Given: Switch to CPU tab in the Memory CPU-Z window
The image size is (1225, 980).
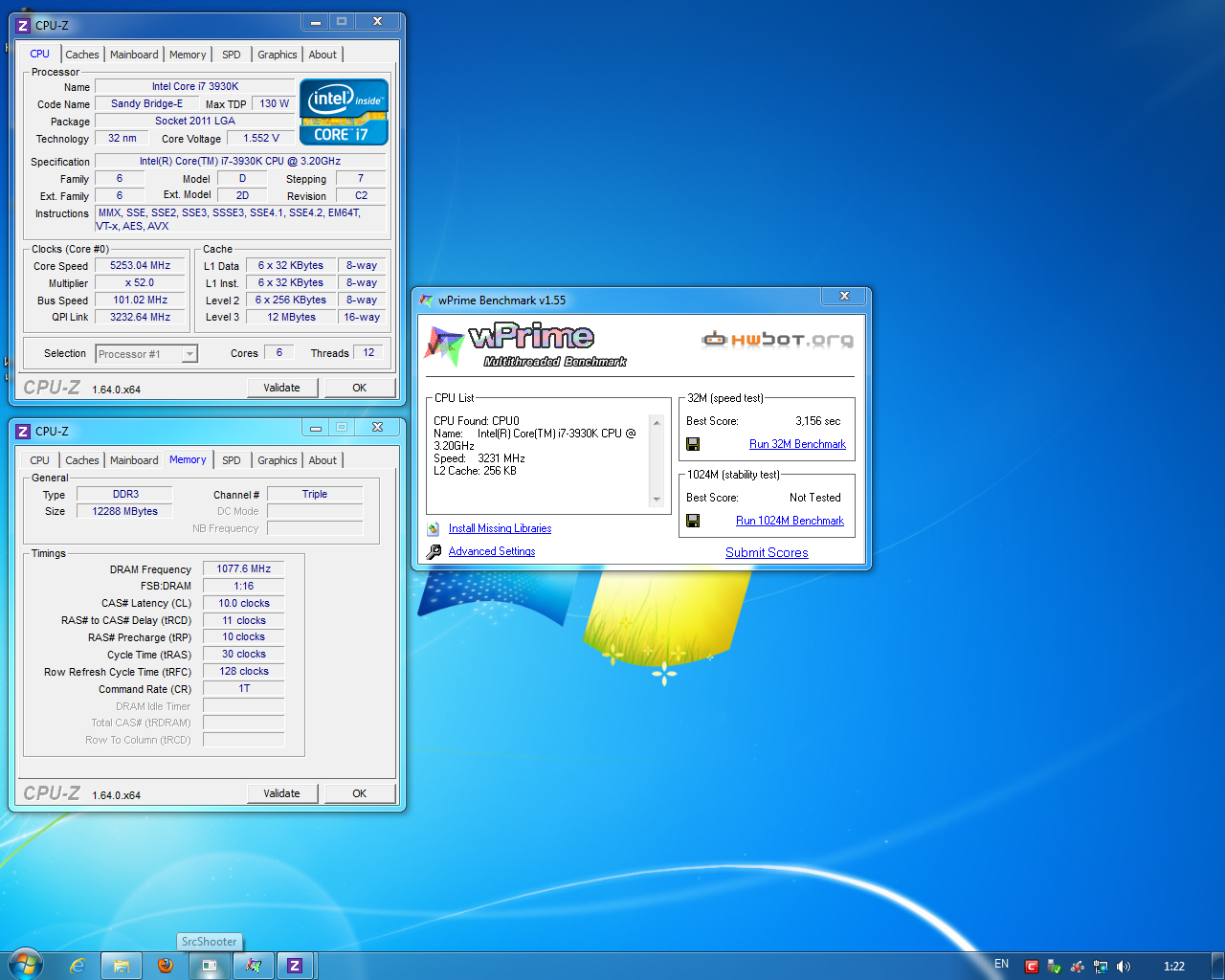Looking at the screenshot, I should 39,460.
